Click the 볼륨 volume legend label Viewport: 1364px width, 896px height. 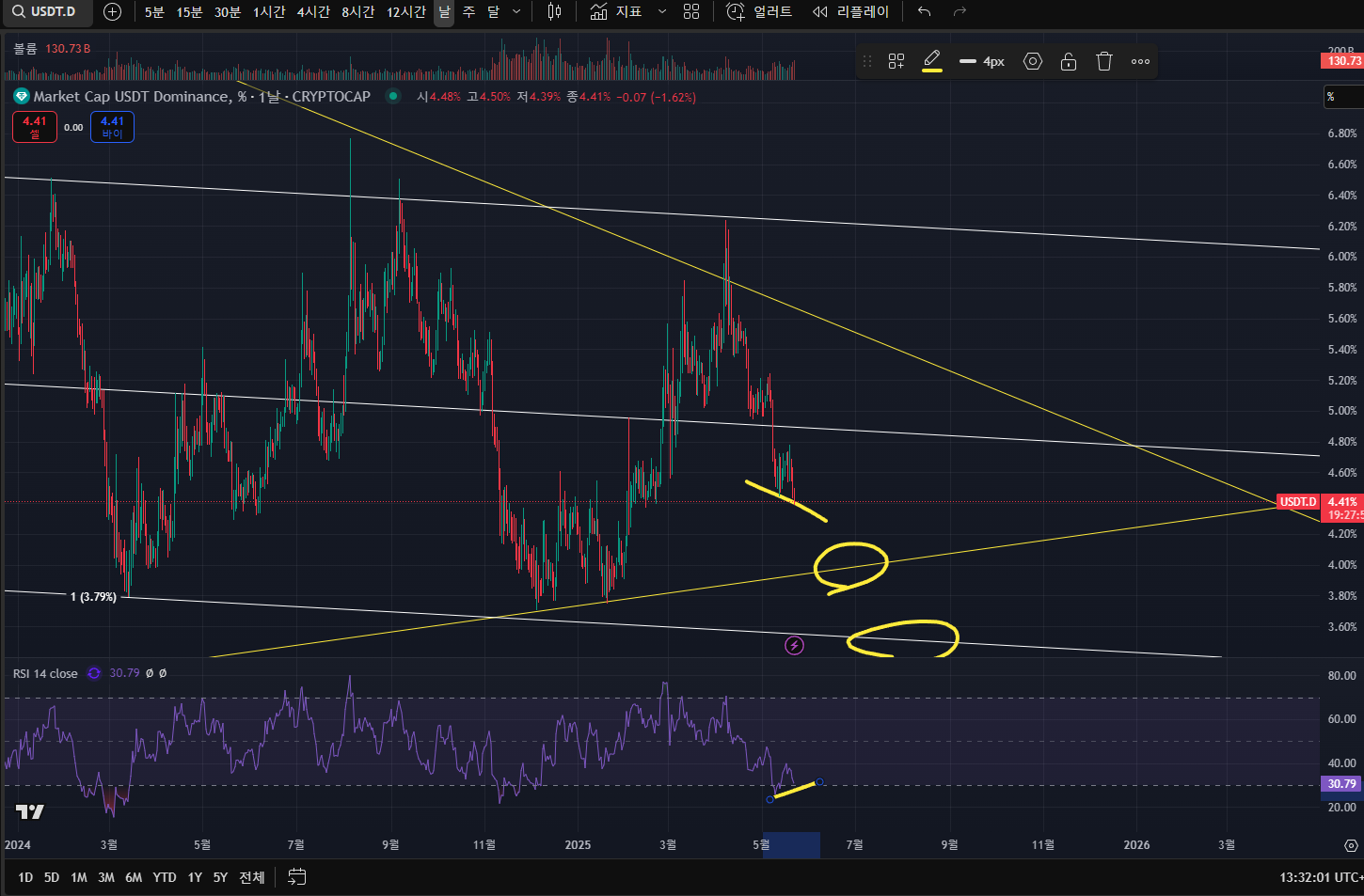tap(25, 48)
